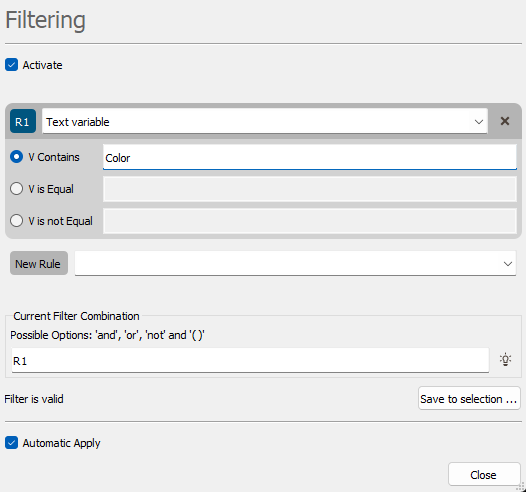Click Save to selection button
The height and width of the screenshot is (492, 526).
tap(469, 398)
